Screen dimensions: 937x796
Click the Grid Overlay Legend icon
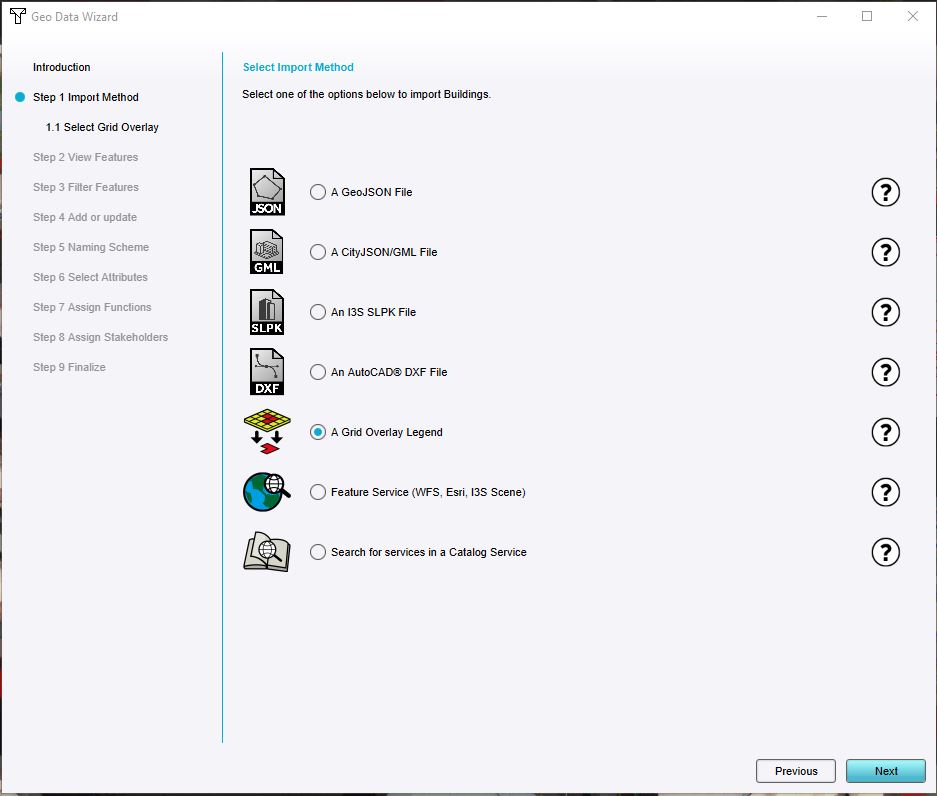[266, 432]
